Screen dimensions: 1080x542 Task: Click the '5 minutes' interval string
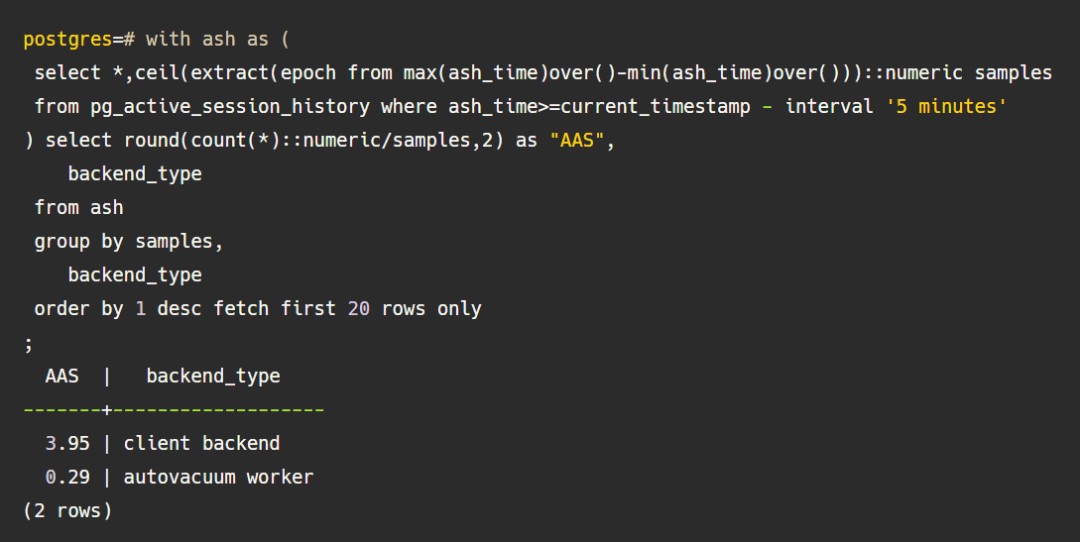click(x=946, y=106)
